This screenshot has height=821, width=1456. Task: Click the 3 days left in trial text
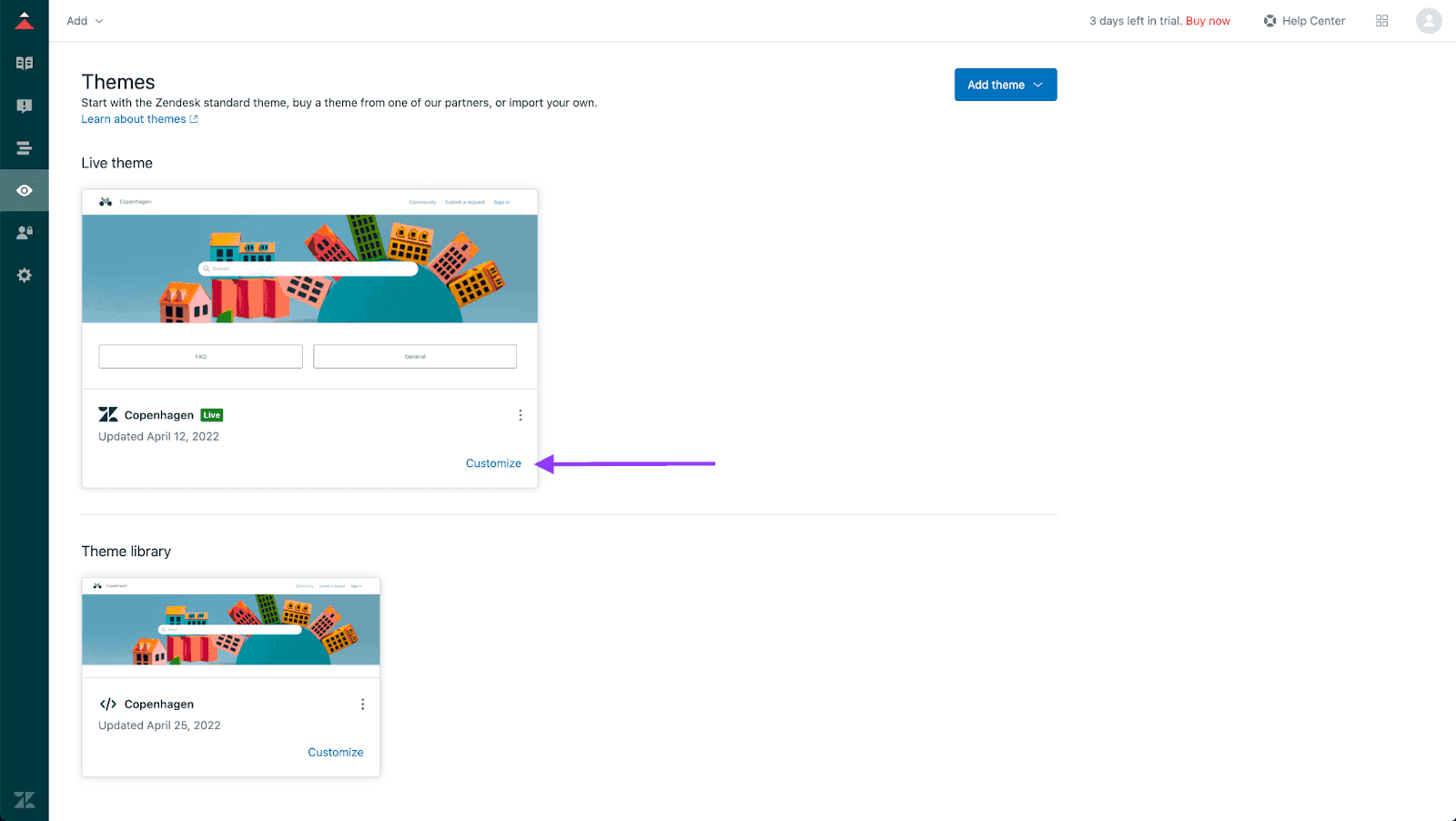[1136, 21]
